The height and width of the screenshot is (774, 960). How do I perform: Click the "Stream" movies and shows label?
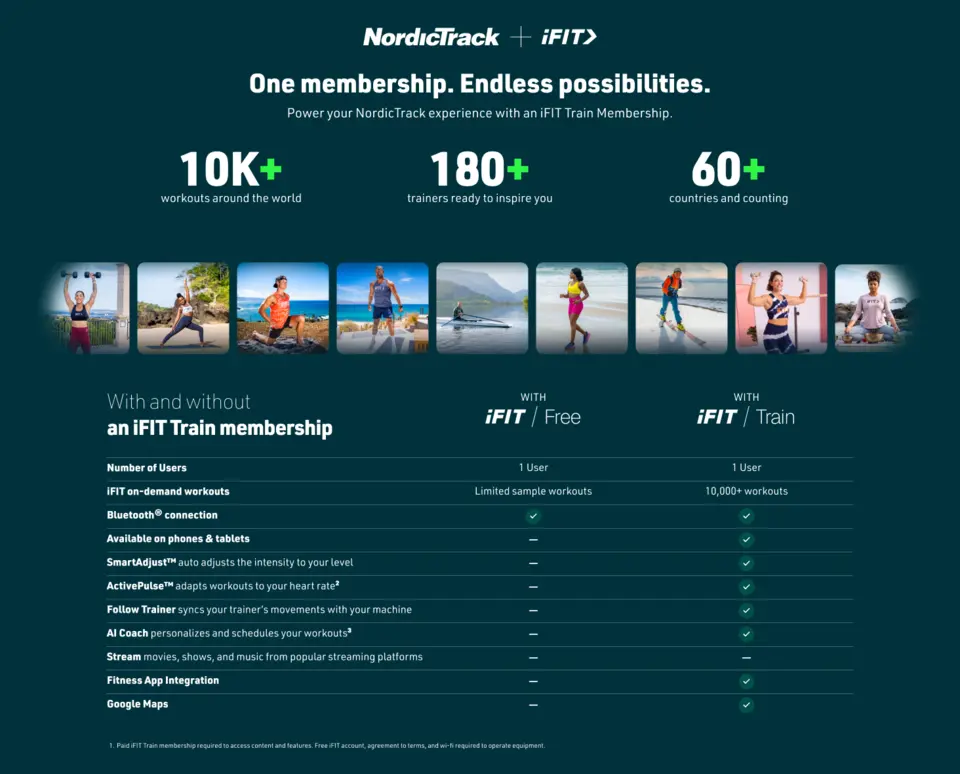(x=264, y=657)
